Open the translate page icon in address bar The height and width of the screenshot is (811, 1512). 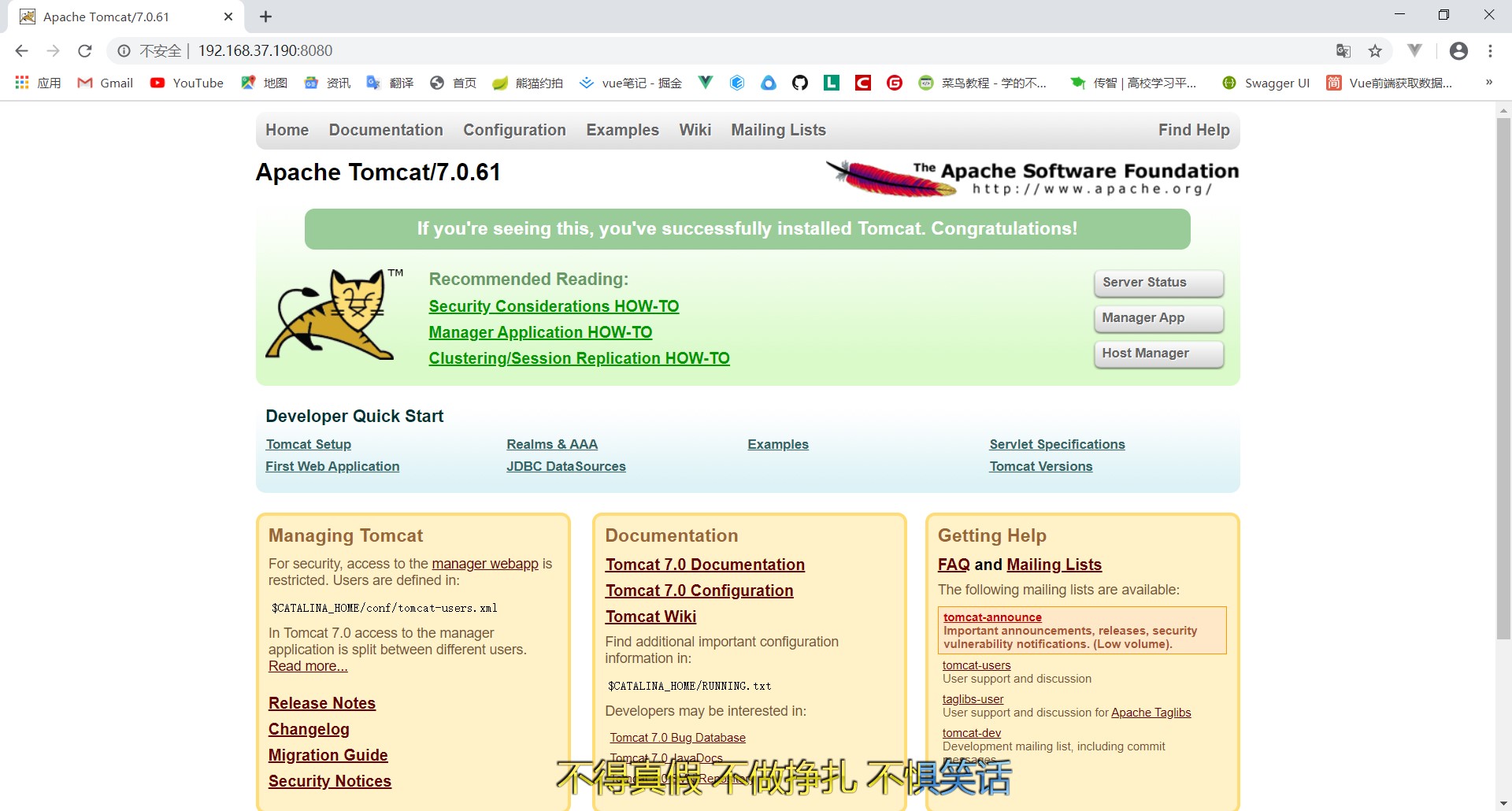pyautogui.click(x=1343, y=51)
